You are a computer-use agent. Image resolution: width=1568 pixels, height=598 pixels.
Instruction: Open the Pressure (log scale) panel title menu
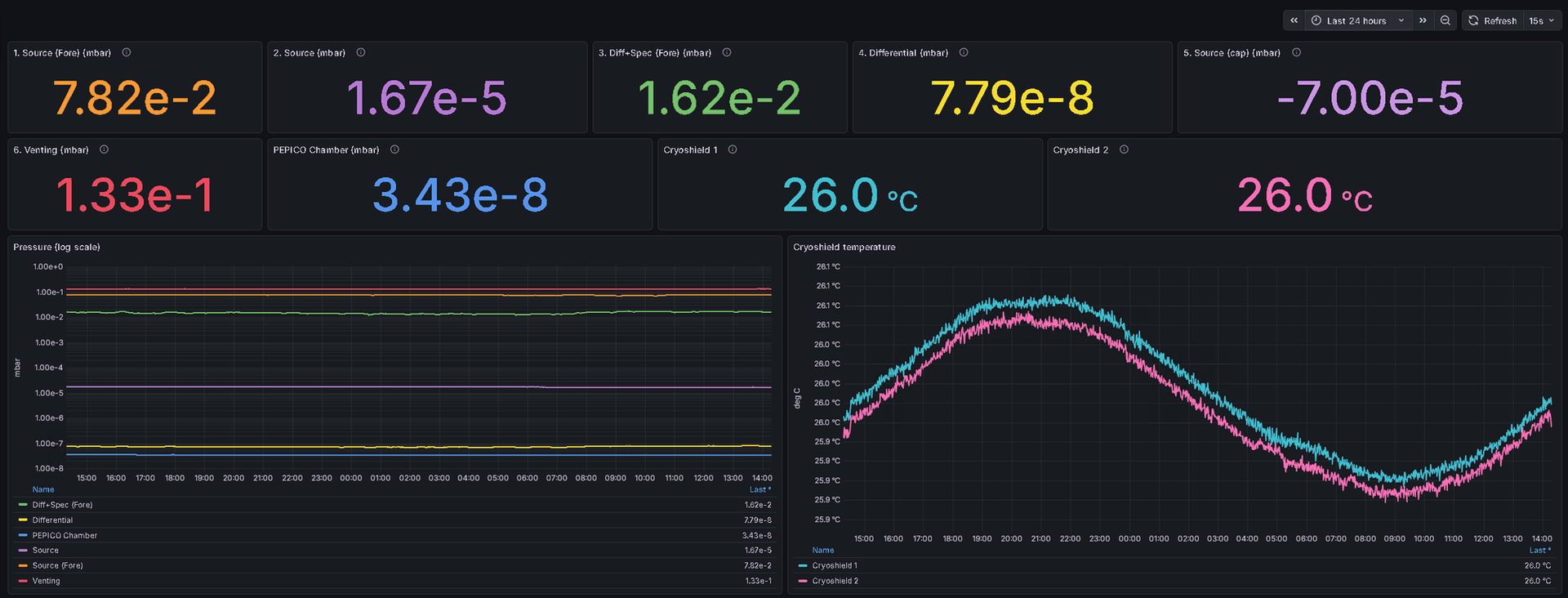coord(57,247)
